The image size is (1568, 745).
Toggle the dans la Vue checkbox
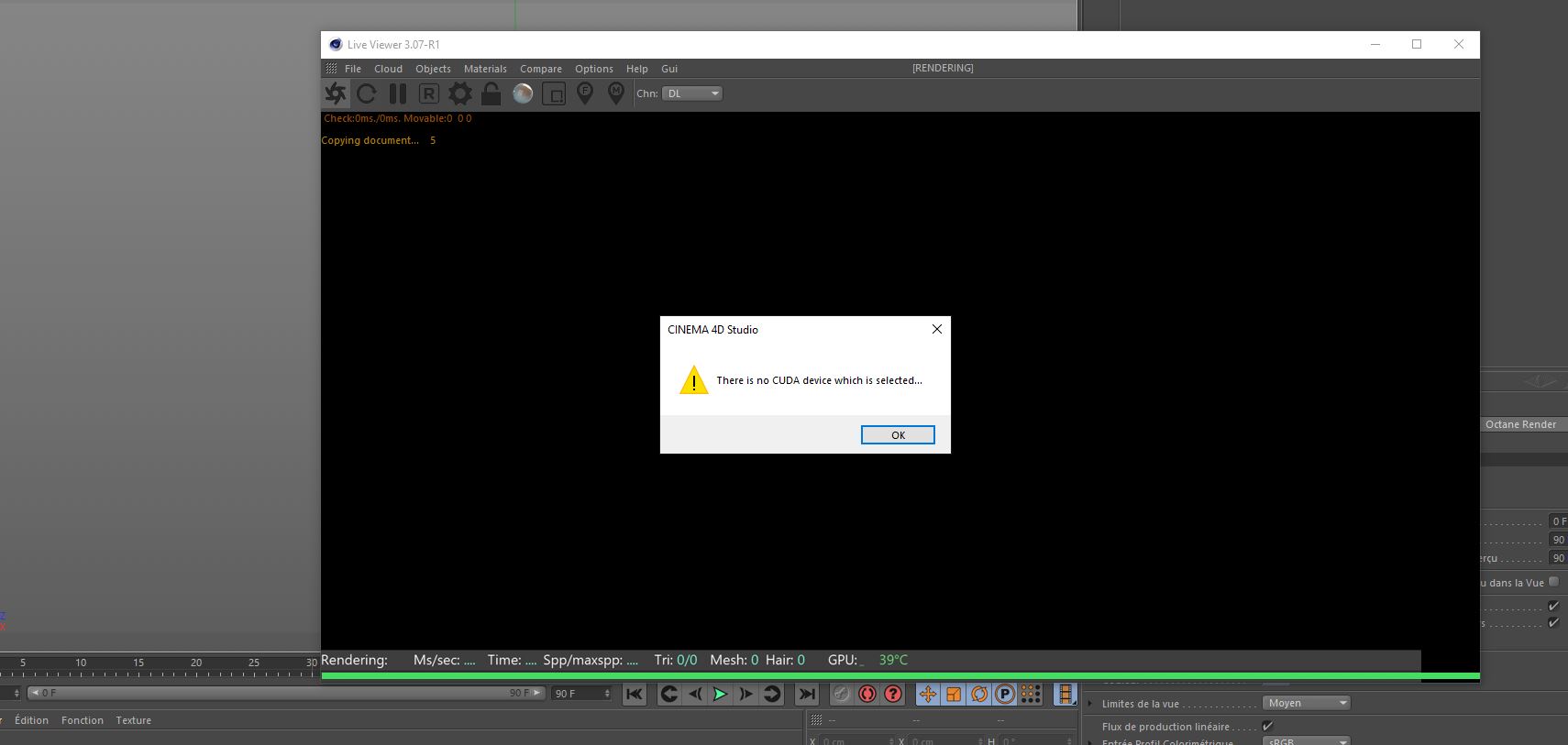click(x=1553, y=582)
